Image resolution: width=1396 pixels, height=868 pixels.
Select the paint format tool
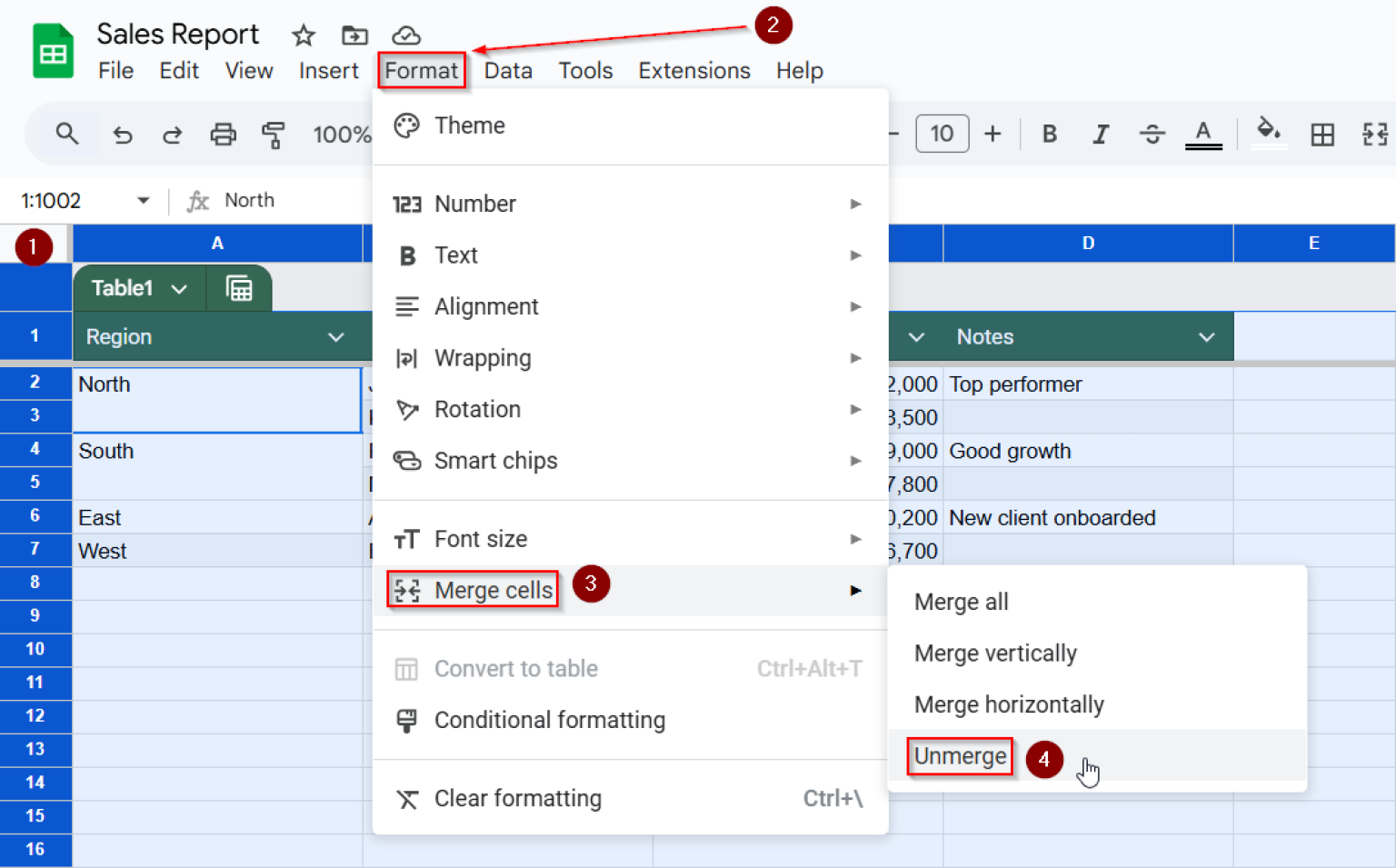[274, 134]
